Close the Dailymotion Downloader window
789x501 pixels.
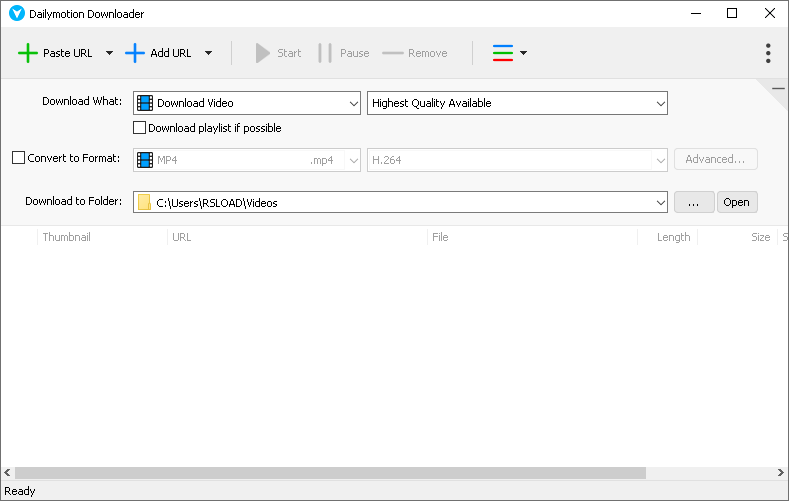pos(770,14)
